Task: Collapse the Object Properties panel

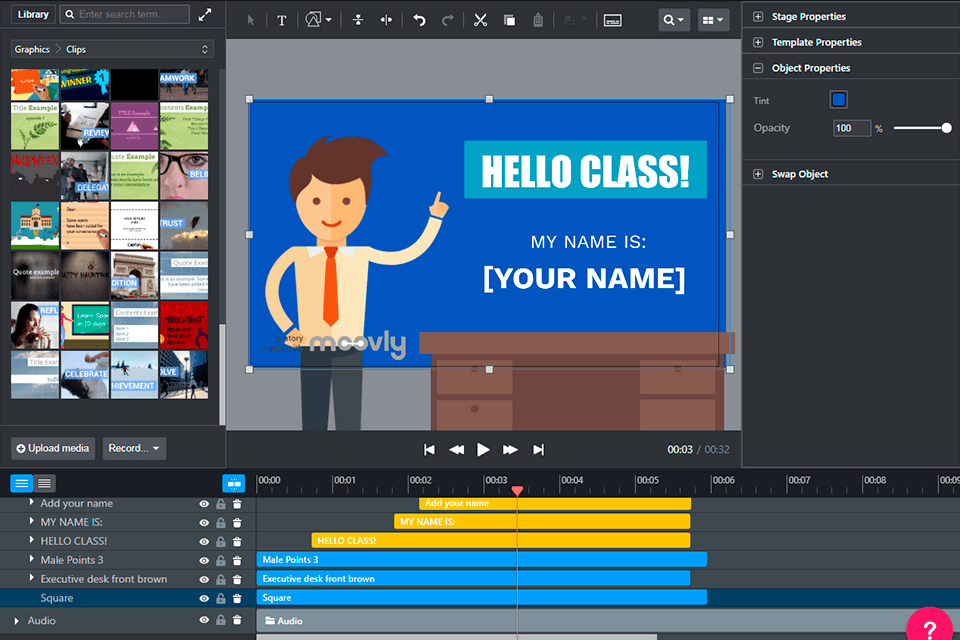Action: (757, 69)
